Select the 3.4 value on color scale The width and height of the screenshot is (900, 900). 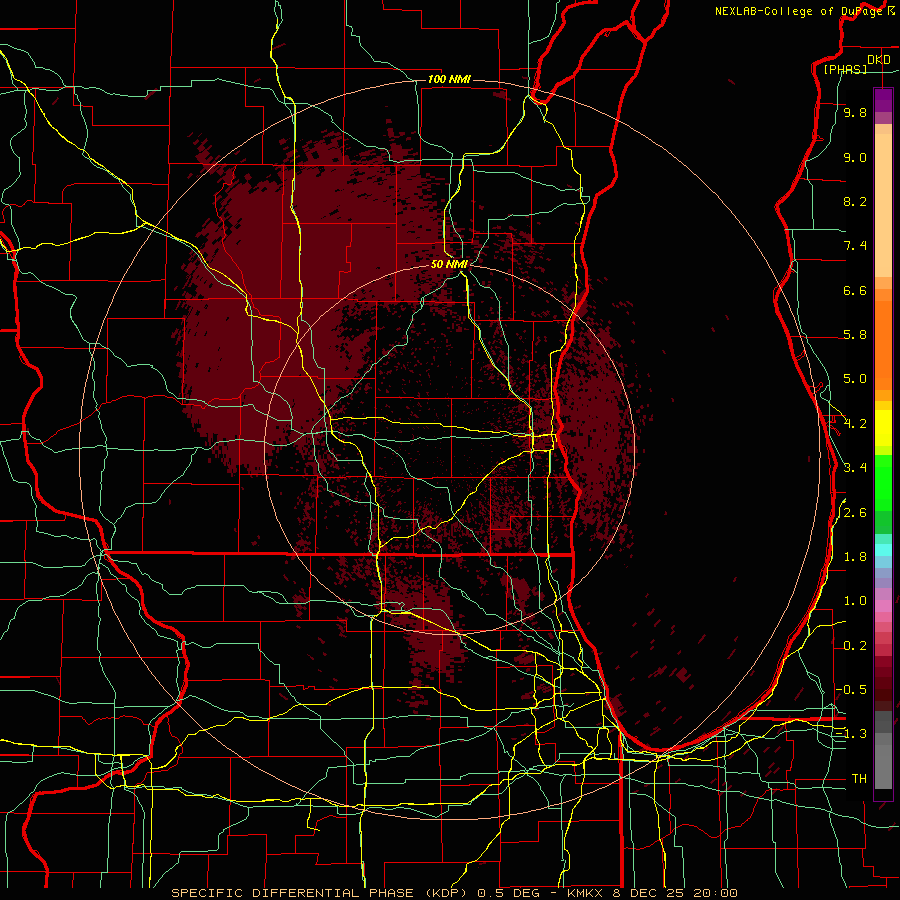pyautogui.click(x=855, y=468)
